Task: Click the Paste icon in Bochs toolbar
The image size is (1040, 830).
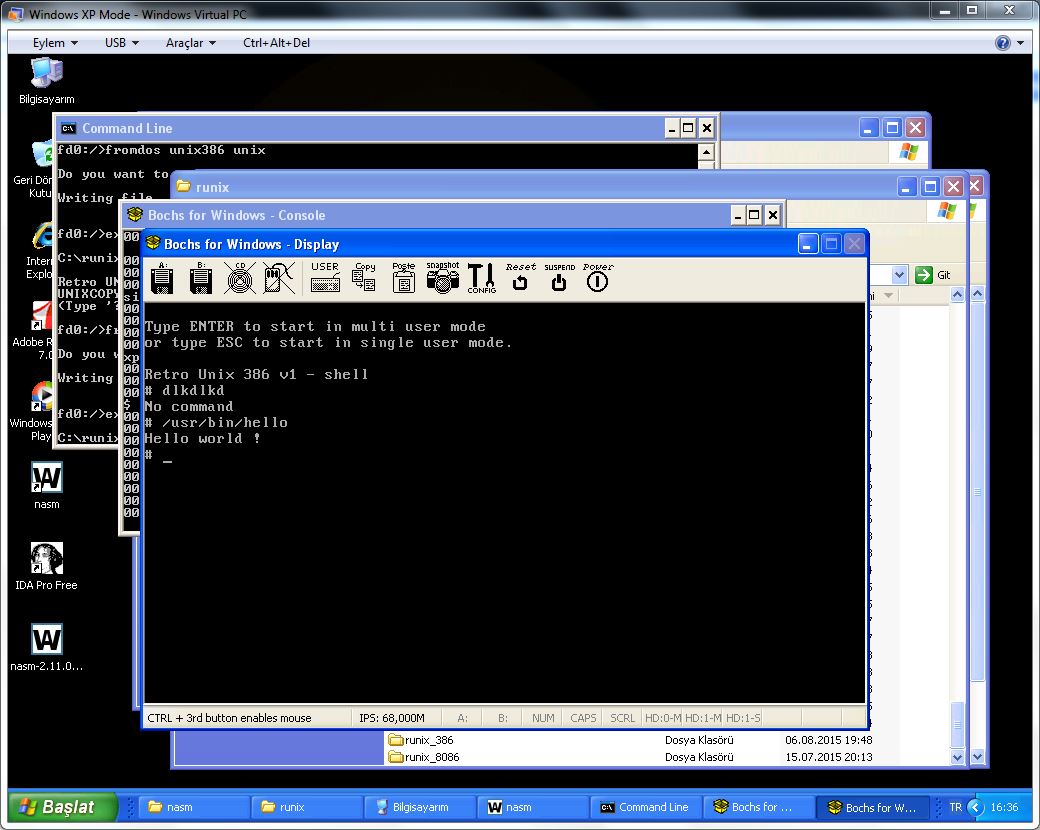Action: 403,277
